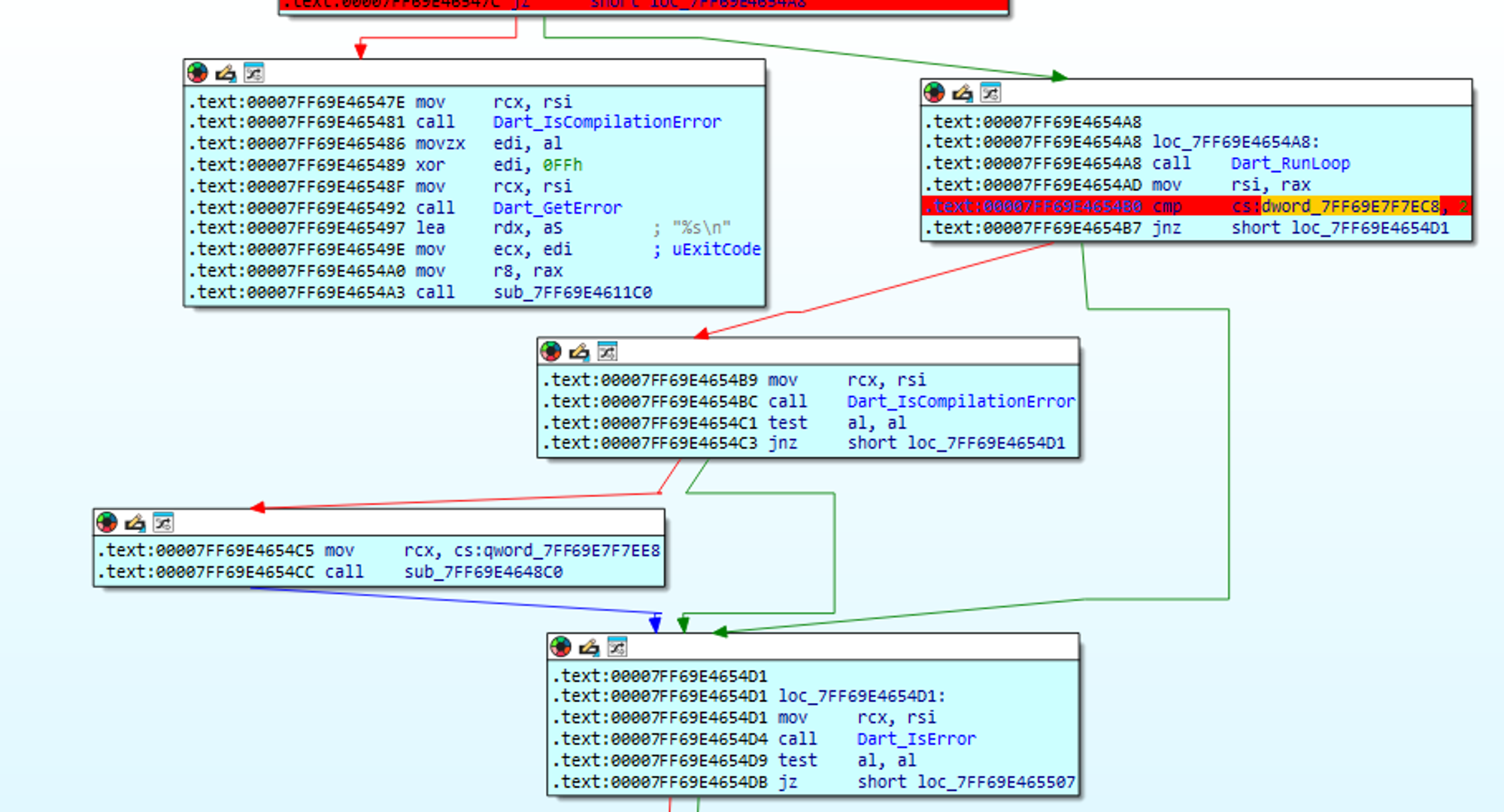This screenshot has width=1504, height=812.
Task: Click group-nodes icon of loc_7FF69E4654D1 block
Action: tap(617, 647)
